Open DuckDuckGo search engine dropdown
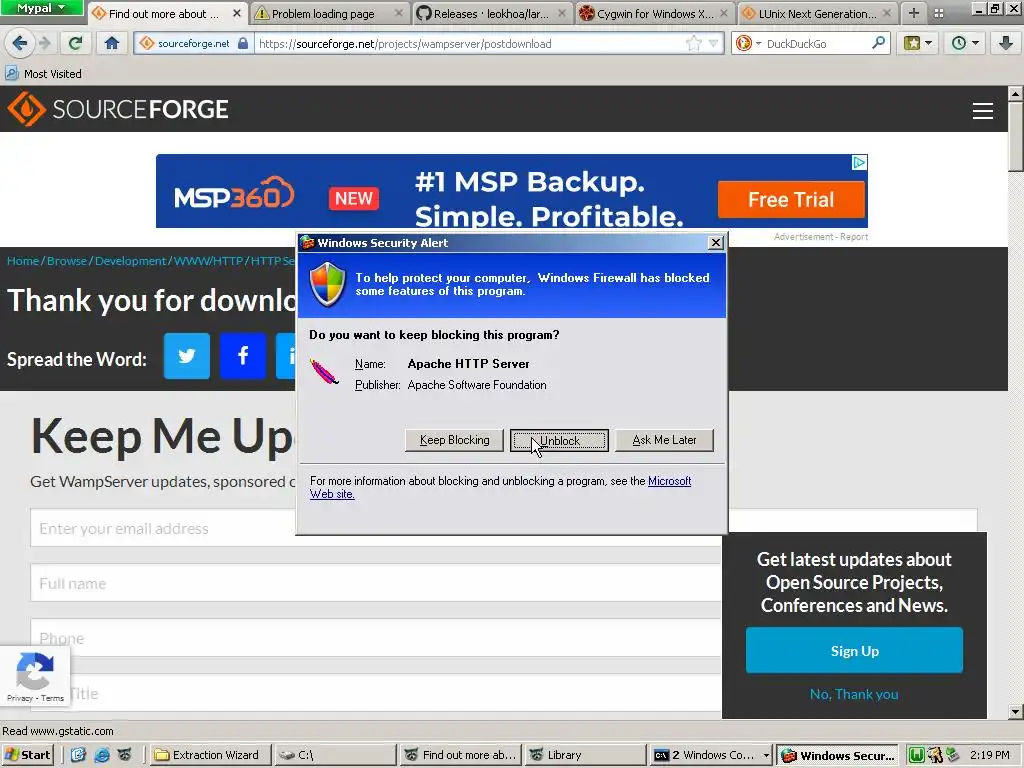 pos(748,44)
